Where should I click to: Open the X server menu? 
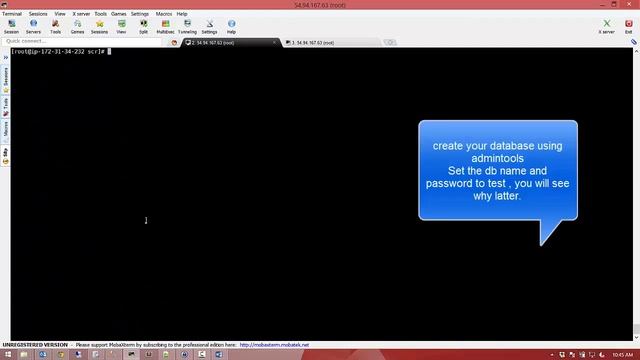pyautogui.click(x=81, y=14)
